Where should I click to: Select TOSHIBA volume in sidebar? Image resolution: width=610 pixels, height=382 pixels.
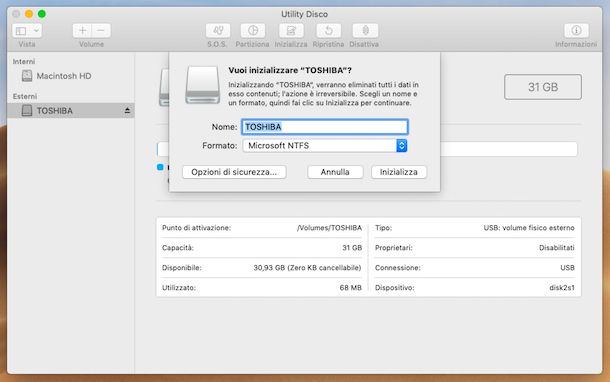(x=71, y=111)
